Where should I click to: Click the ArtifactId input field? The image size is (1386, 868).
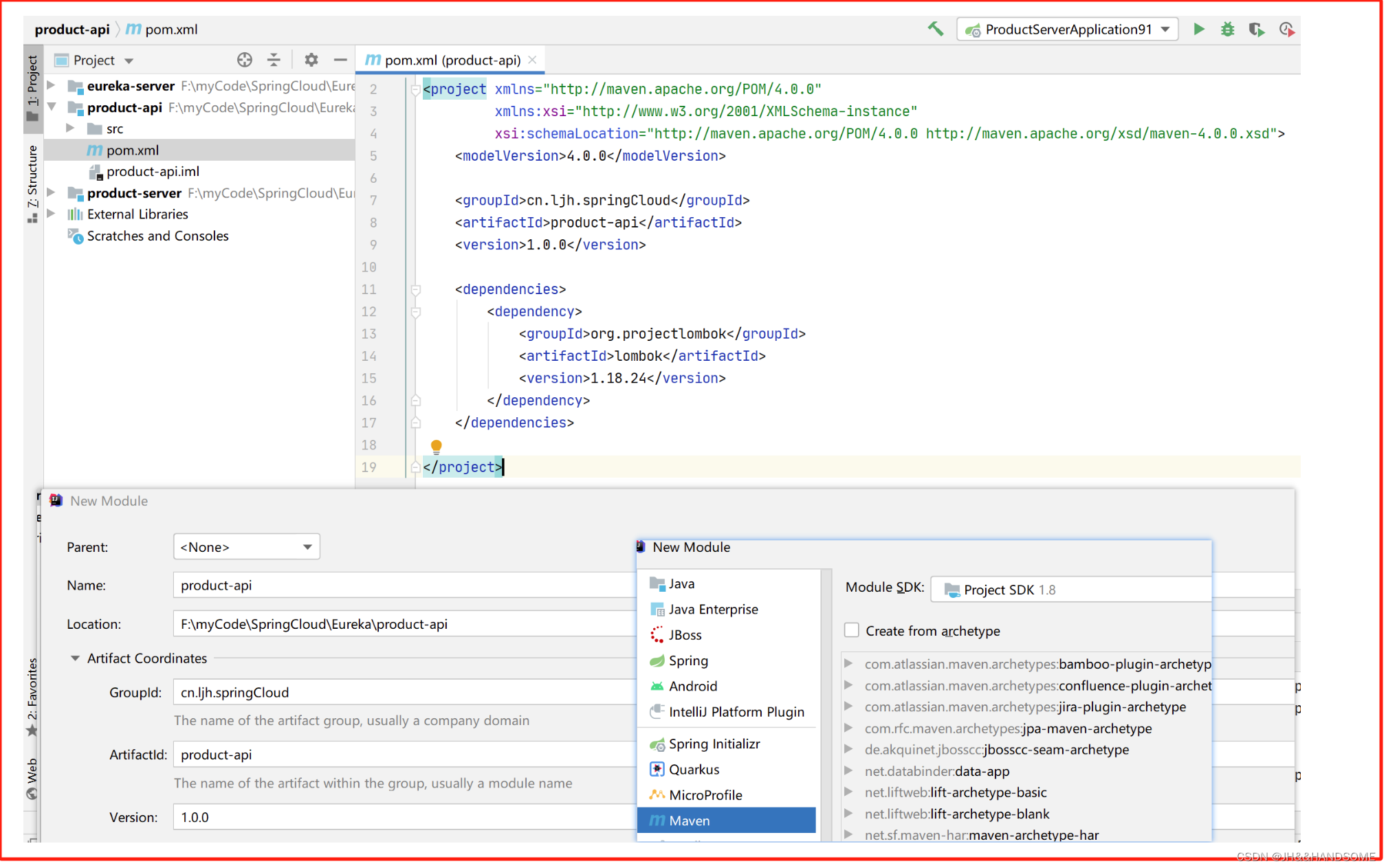coord(404,755)
